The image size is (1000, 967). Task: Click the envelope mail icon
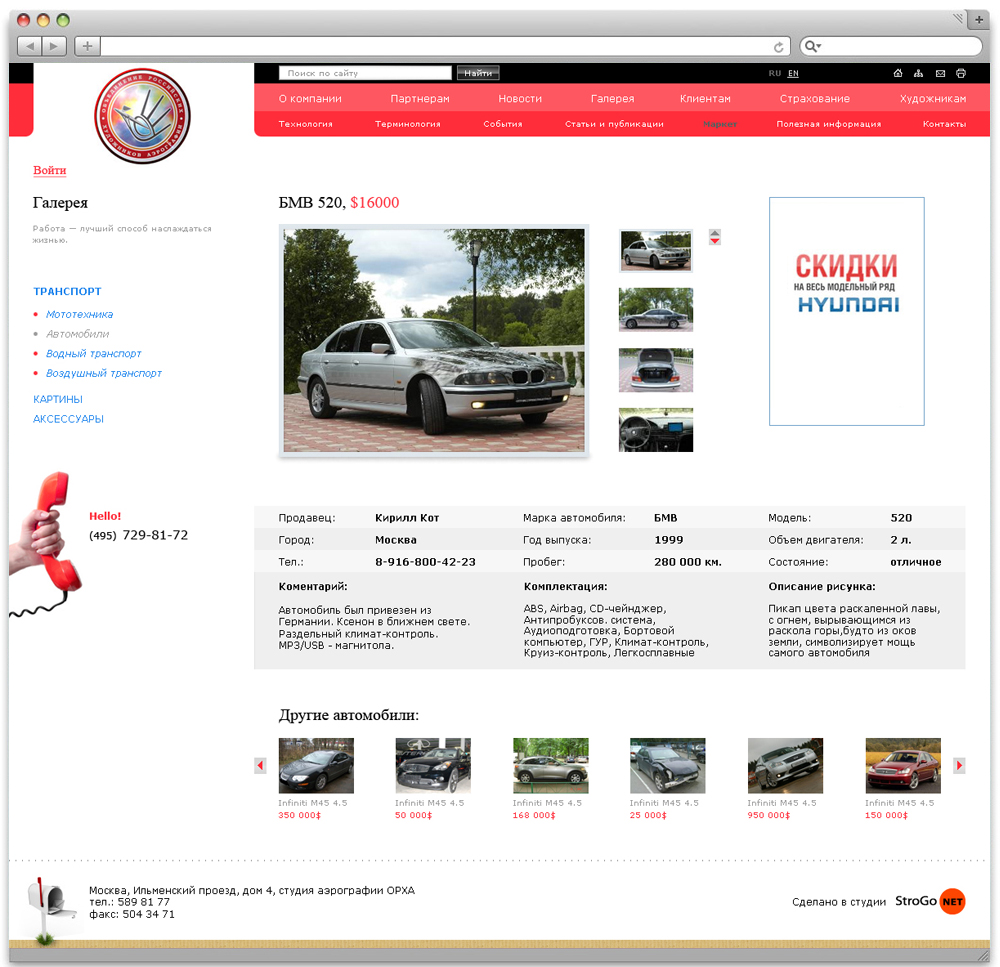(940, 73)
